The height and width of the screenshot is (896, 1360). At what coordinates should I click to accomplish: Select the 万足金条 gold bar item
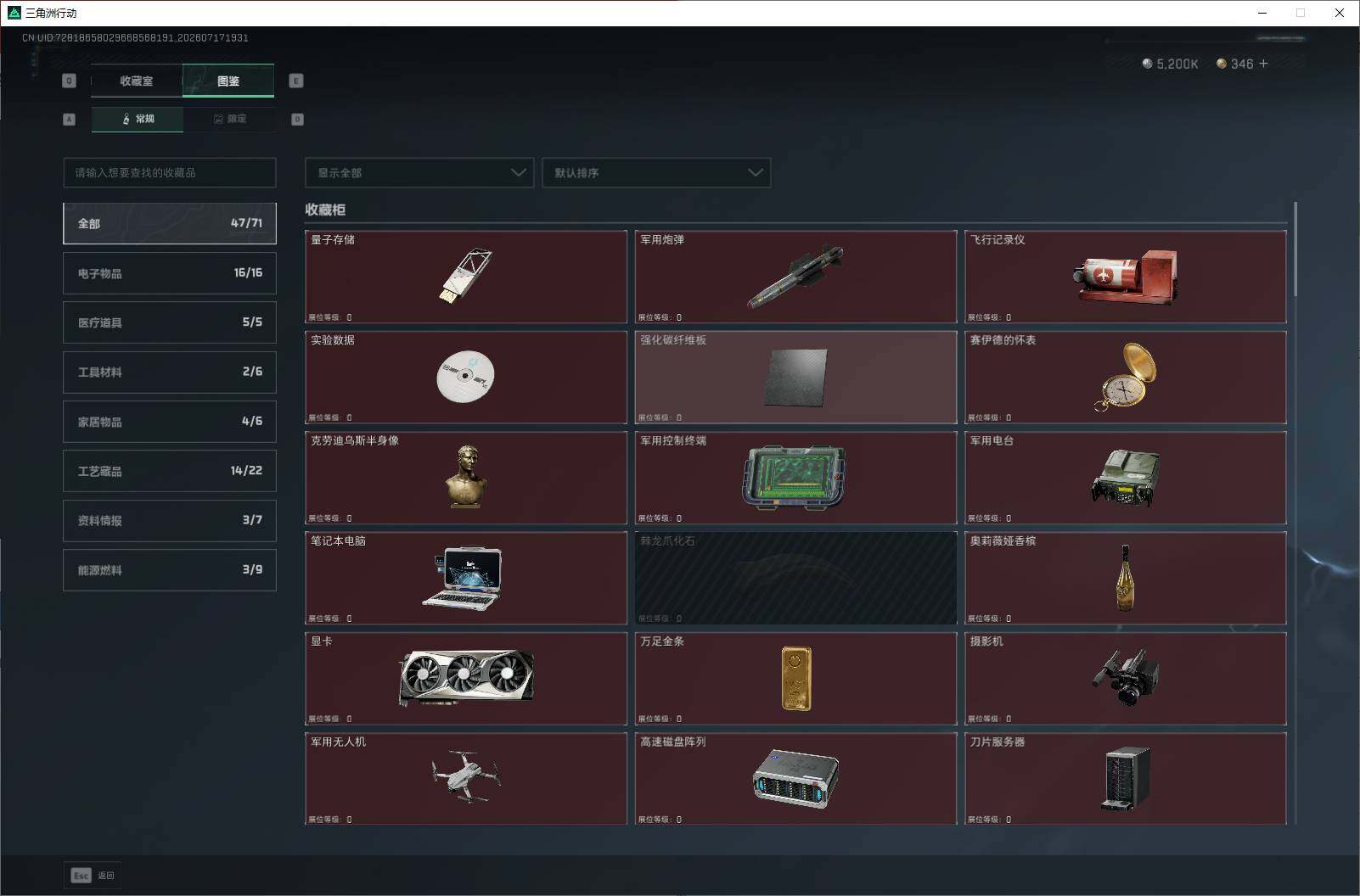click(x=795, y=678)
